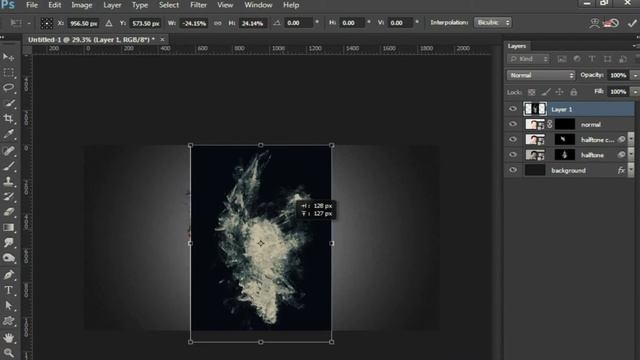Screen dimensions: 640x360
Task: Open the Window menu
Action: click(x=258, y=5)
